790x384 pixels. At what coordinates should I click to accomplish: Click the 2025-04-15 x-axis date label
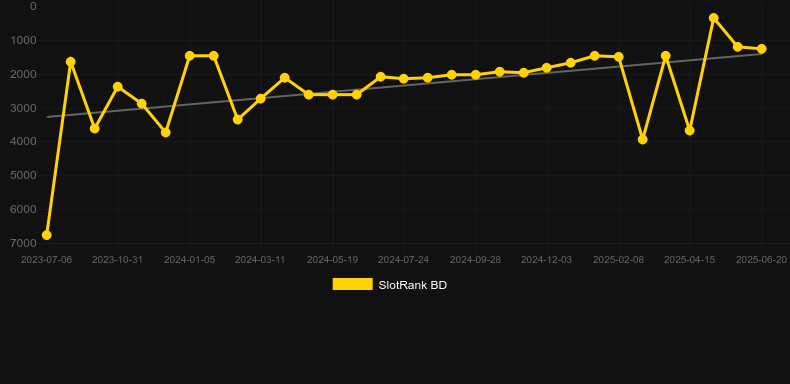tap(690, 260)
